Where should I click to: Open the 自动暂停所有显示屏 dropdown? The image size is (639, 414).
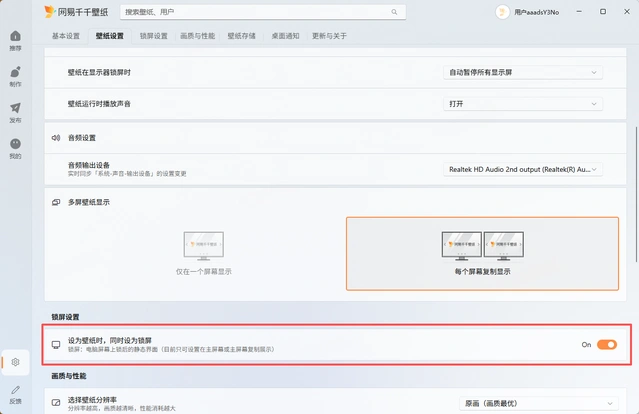click(523, 72)
